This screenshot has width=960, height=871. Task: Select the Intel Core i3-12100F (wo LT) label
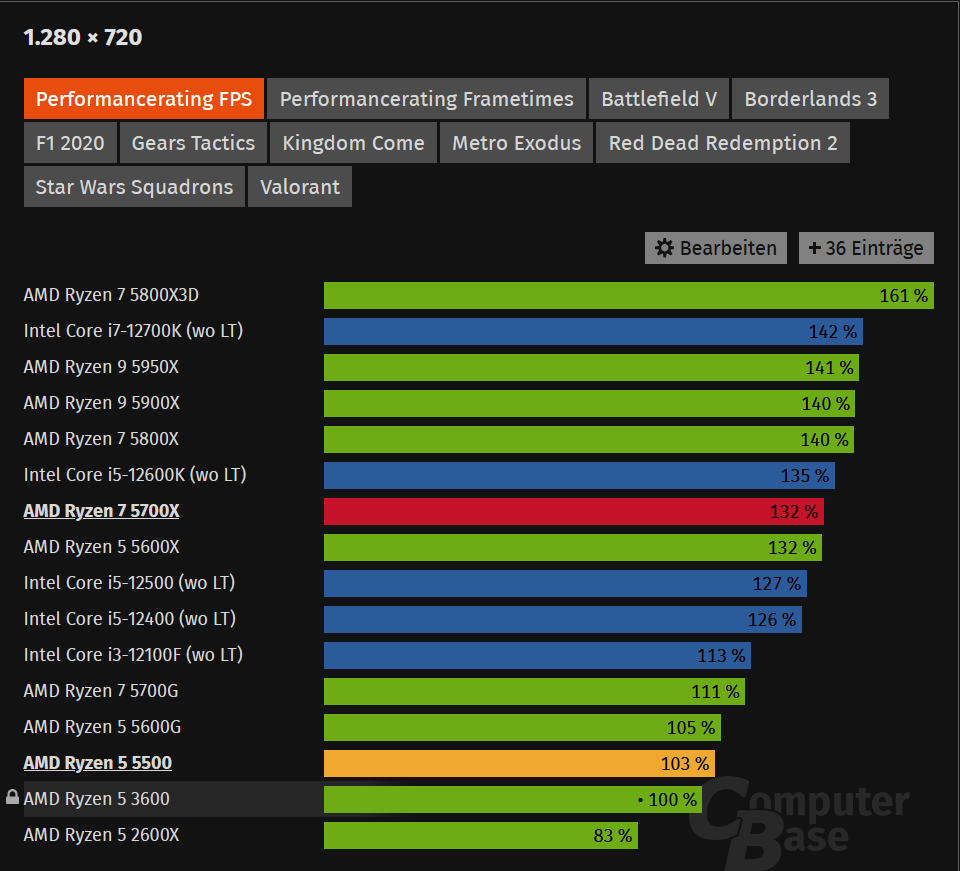point(133,655)
